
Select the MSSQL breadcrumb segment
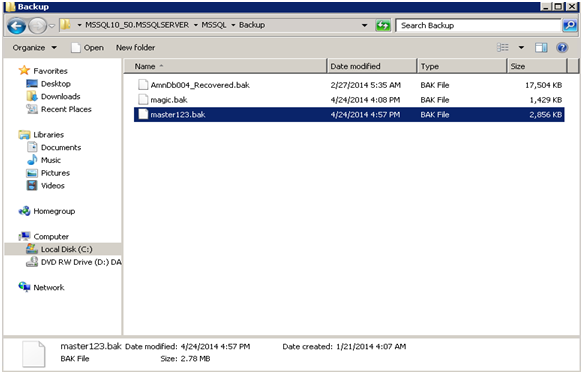(214, 25)
